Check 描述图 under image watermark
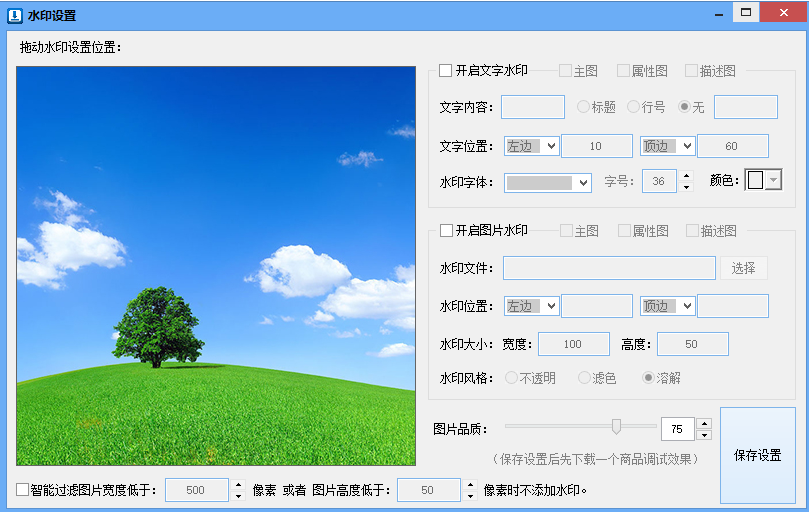Image resolution: width=809 pixels, height=512 pixels. [692, 231]
